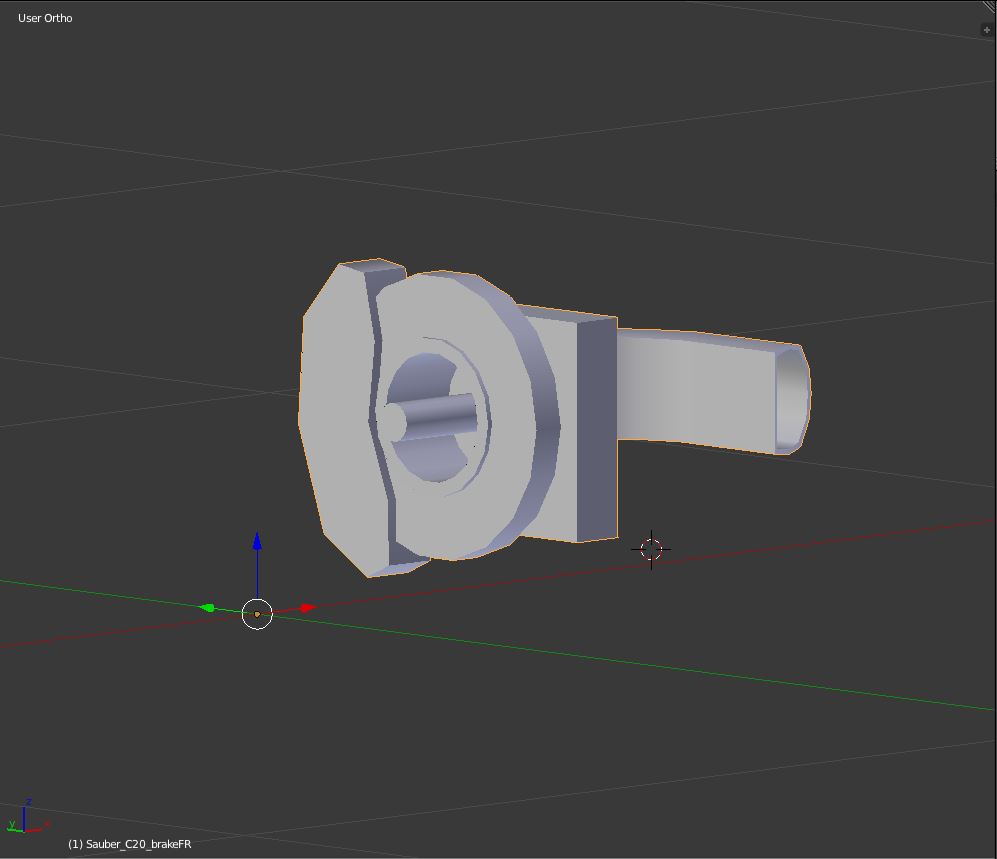Grab the red X-axis manipulator arrow

pos(308,608)
